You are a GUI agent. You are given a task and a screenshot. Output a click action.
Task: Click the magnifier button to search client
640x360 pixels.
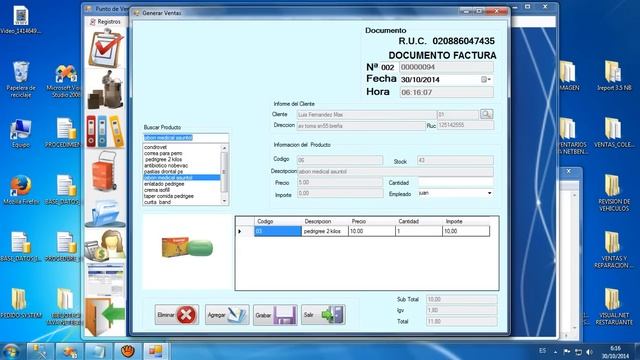[486, 114]
